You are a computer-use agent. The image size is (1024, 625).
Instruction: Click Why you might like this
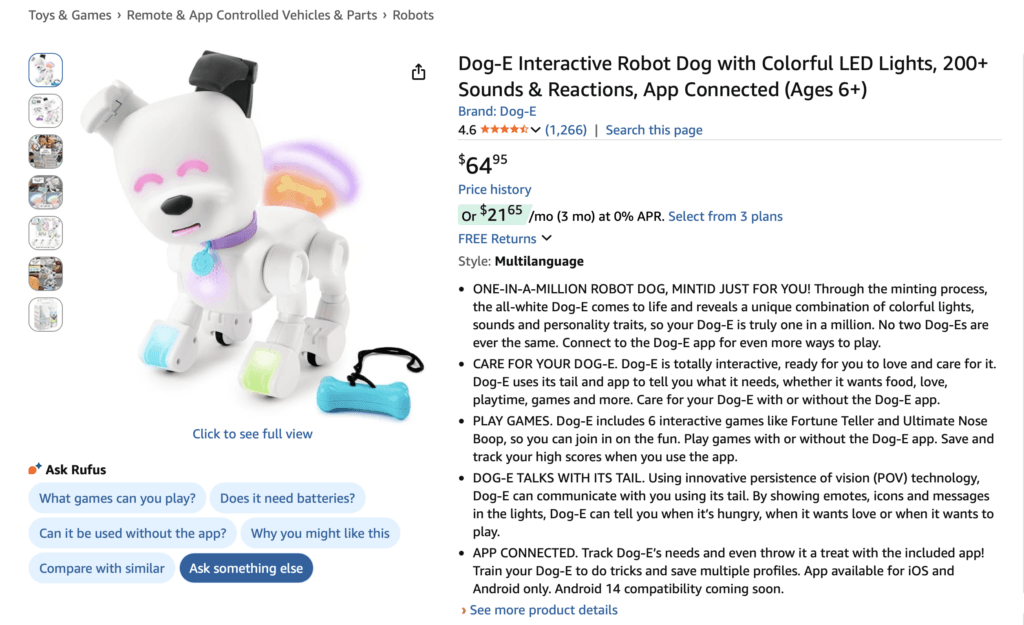pos(320,533)
